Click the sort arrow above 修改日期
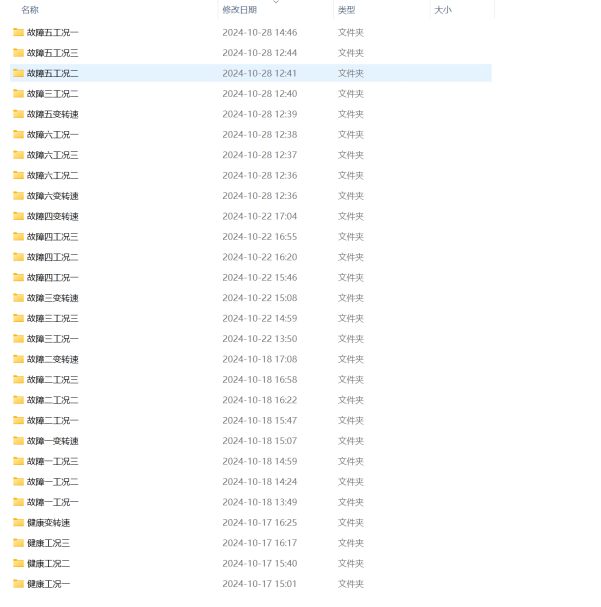Screen dimensions: 601x607 click(x=276, y=2)
